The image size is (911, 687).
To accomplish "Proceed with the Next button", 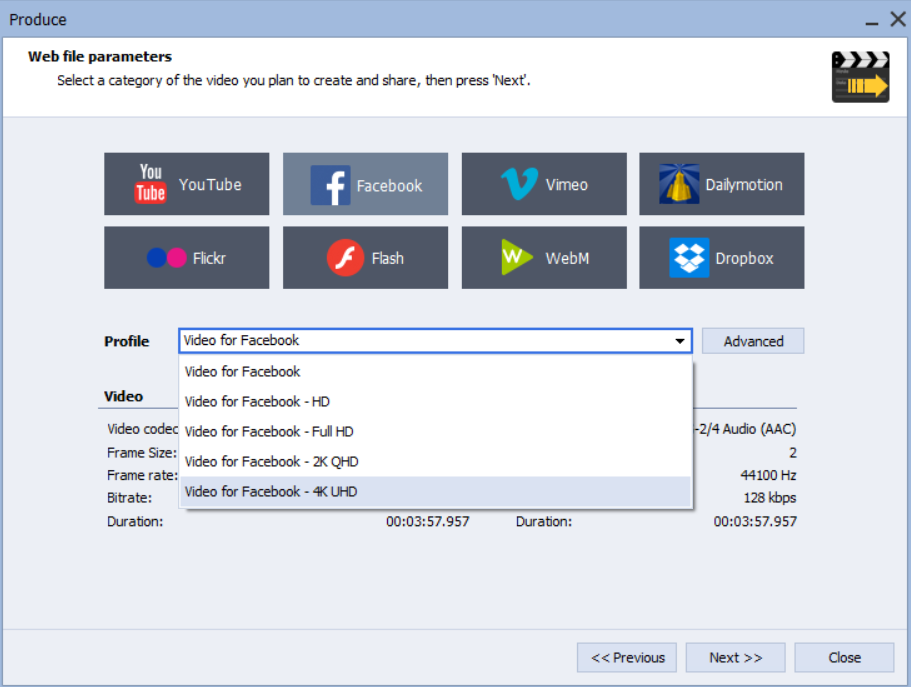I will point(735,657).
